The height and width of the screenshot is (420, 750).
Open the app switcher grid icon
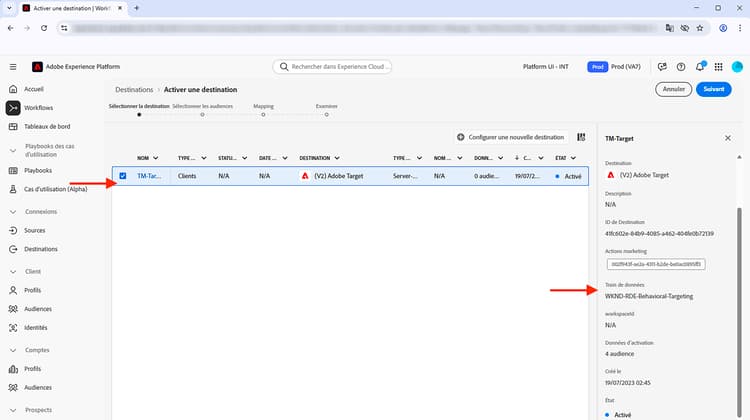click(x=718, y=67)
